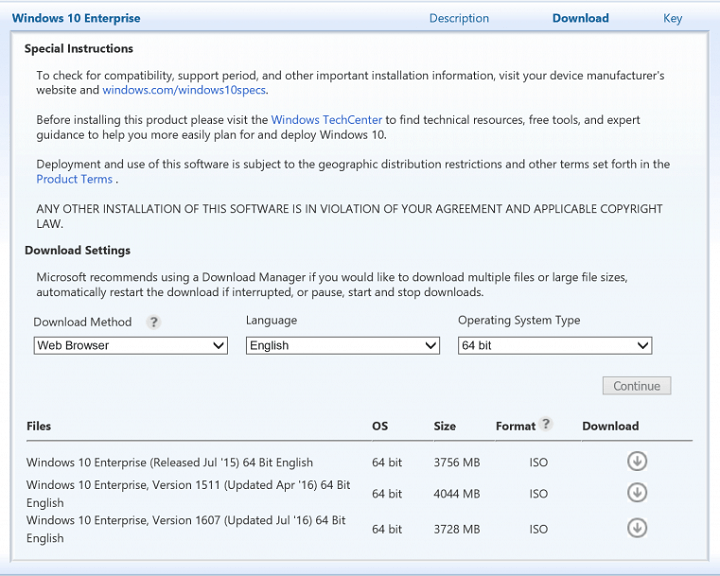This screenshot has height=576, width=720.
Task: Click the Continue button
Action: point(636,386)
